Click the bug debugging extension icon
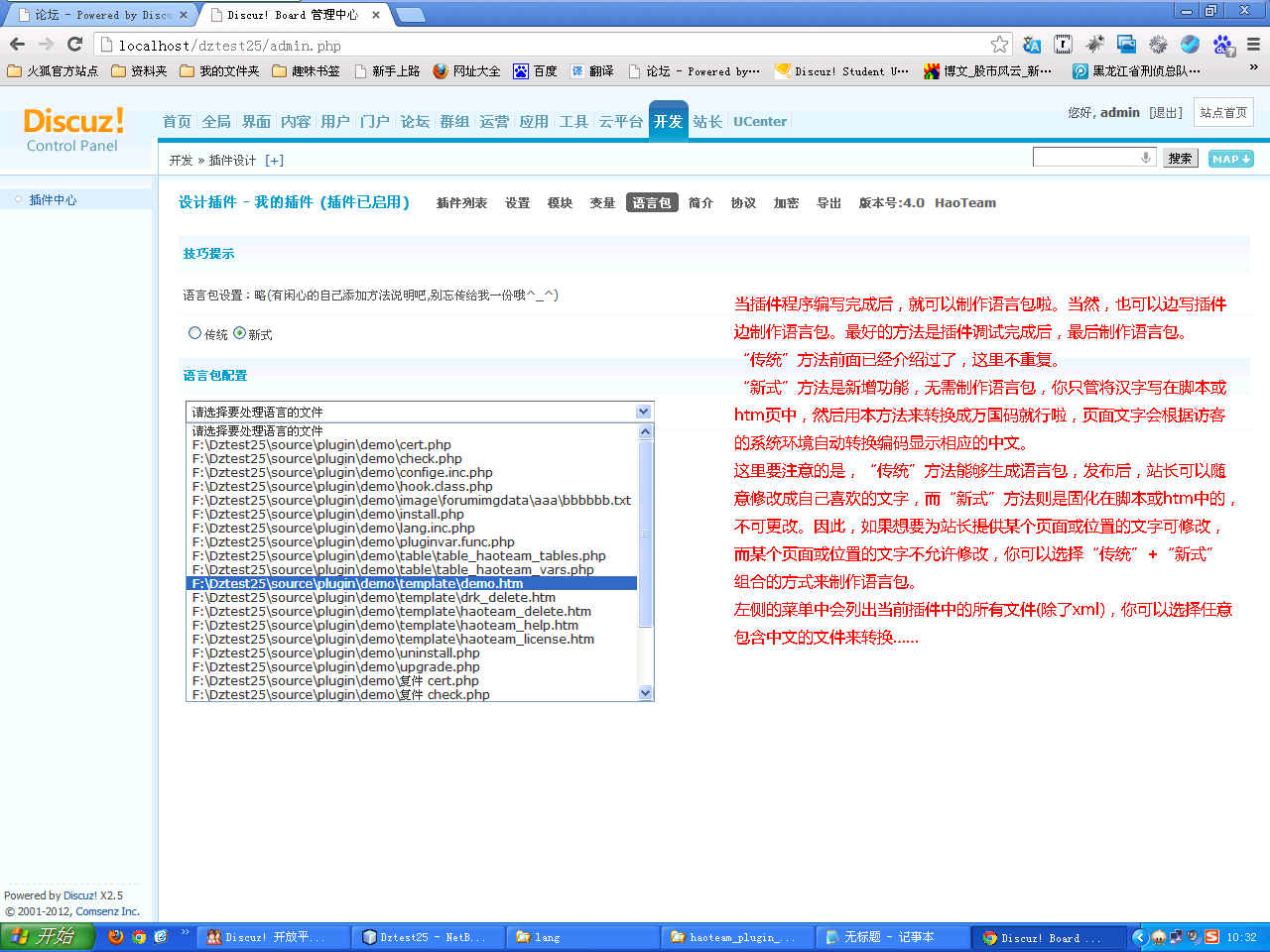1270x952 pixels. (1094, 45)
